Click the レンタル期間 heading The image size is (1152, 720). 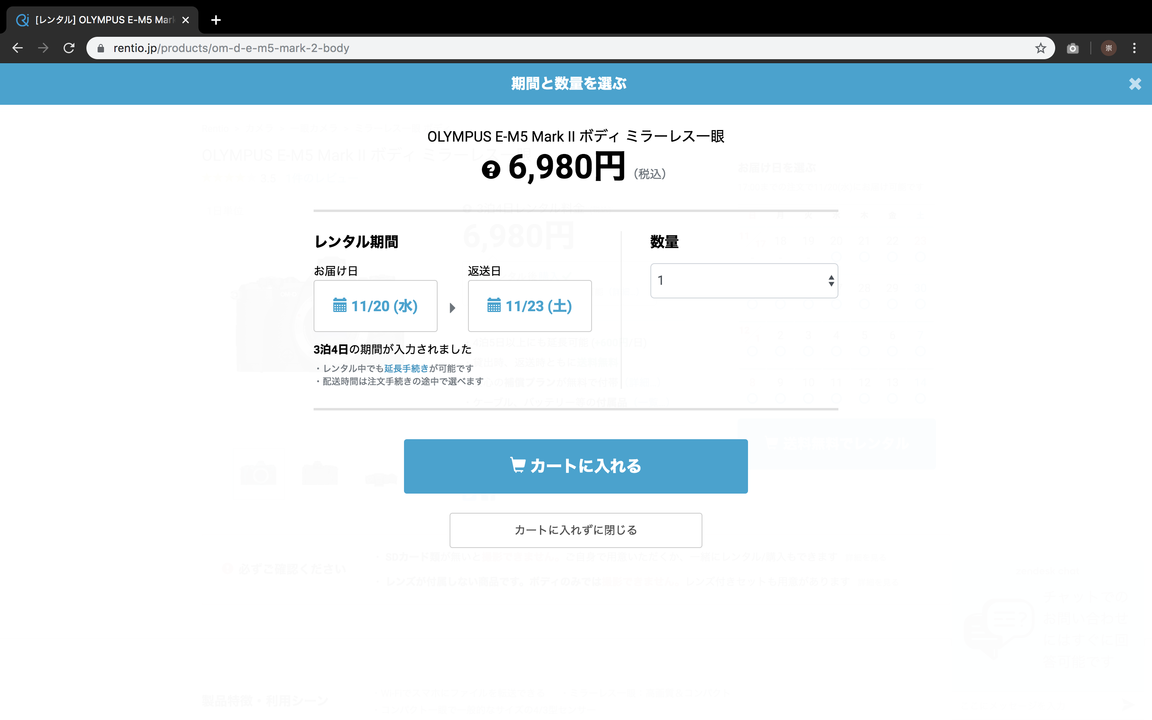tap(356, 242)
